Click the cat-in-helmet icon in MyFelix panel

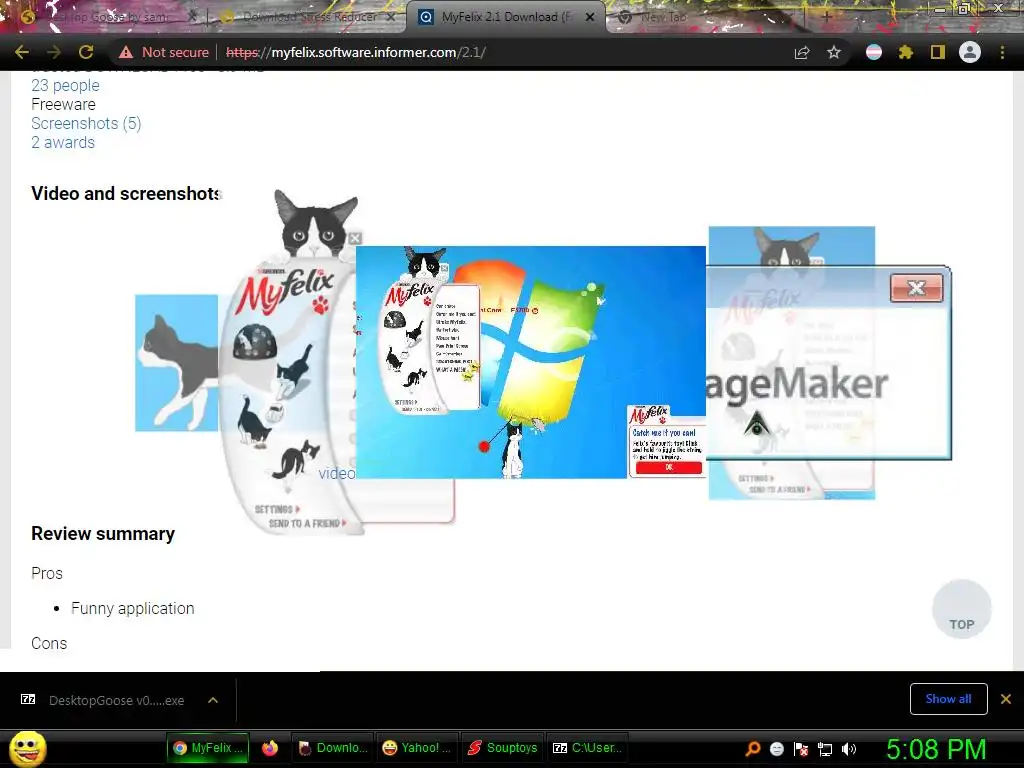[x=257, y=342]
